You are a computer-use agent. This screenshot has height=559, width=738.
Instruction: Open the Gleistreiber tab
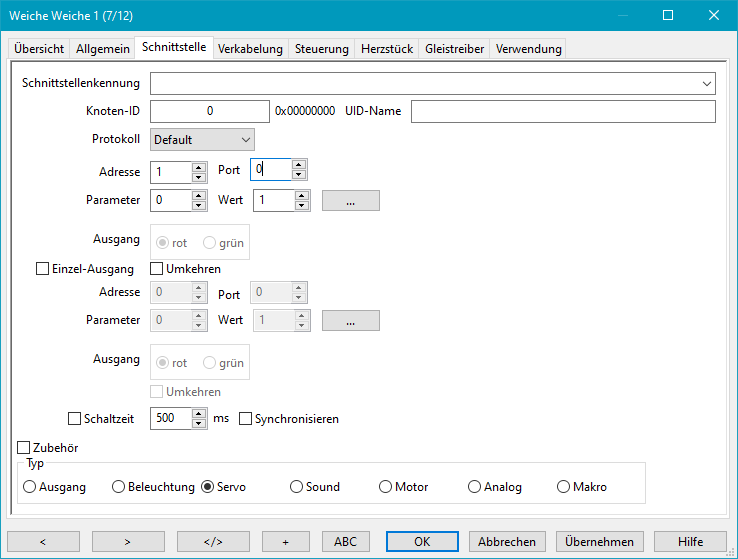[x=454, y=49]
